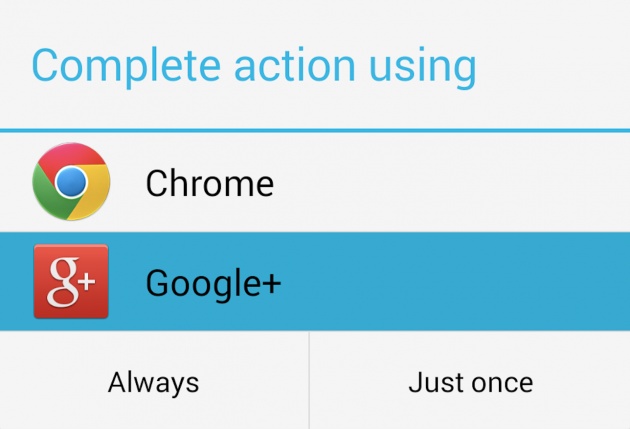Choose the Google+ text label
The height and width of the screenshot is (429, 630).
pyautogui.click(x=213, y=284)
